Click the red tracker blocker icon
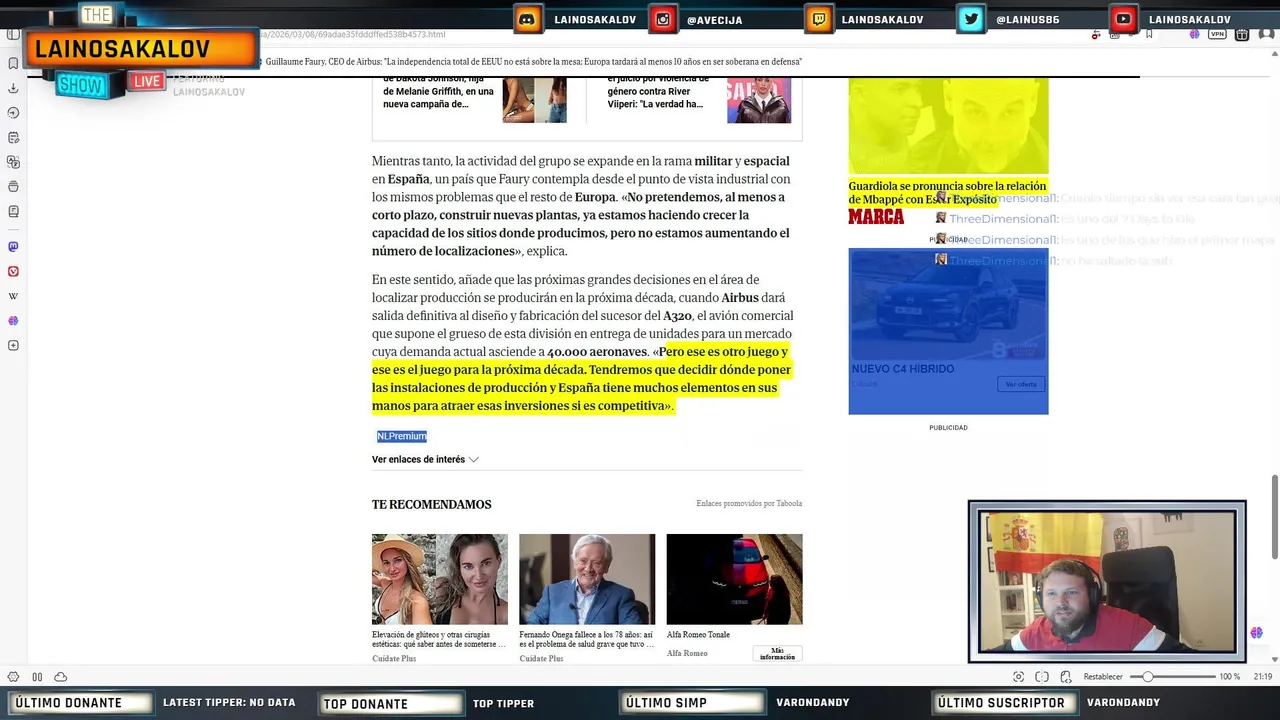1280x720 pixels. coord(1098,35)
